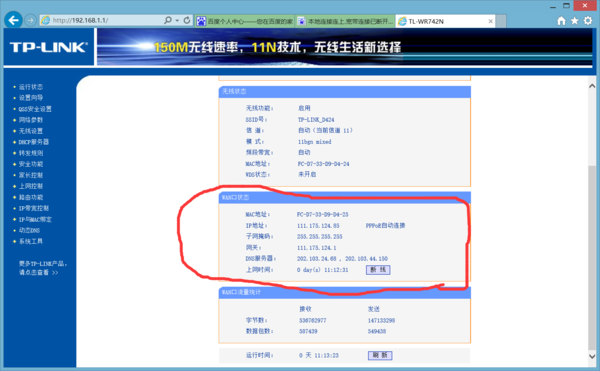600x371 pixels.
Task: Click the gateway value 111.175.124.1
Action: pos(316,248)
